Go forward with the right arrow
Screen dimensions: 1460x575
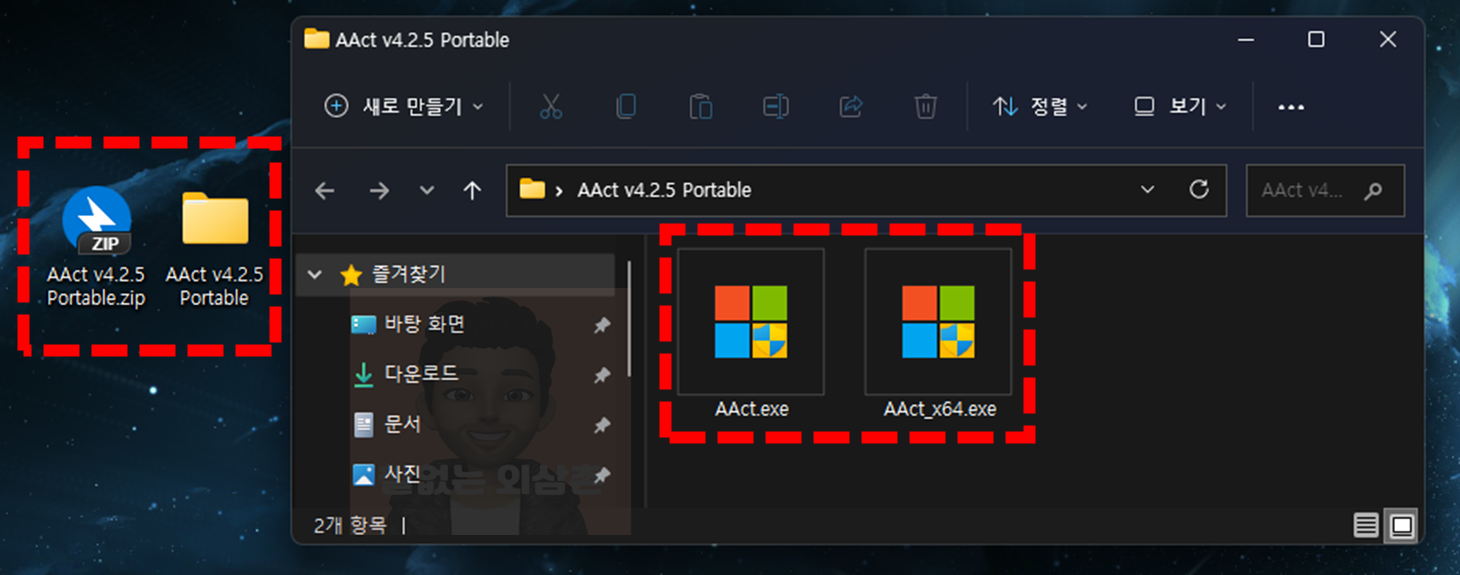(379, 190)
